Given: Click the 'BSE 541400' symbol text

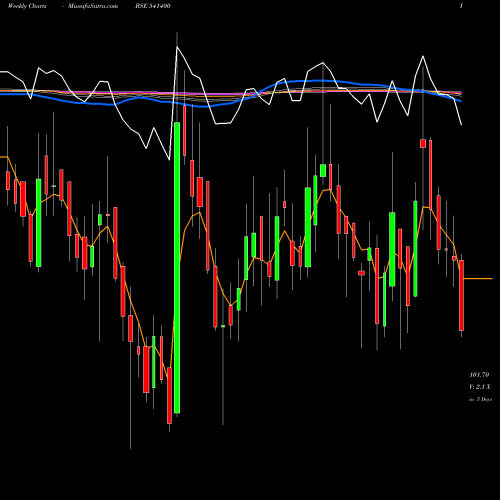Looking at the screenshot, I should pyautogui.click(x=153, y=6).
